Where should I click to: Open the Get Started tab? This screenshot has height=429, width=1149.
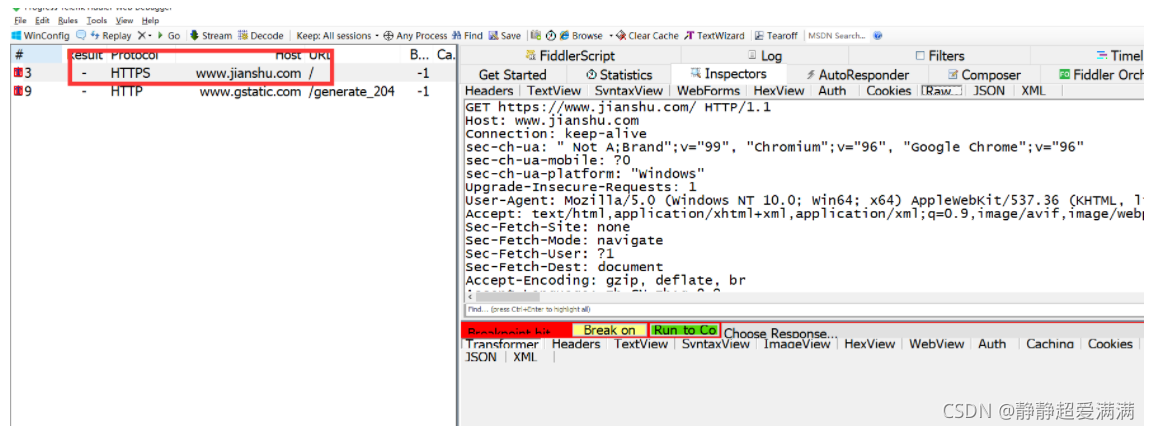click(x=512, y=75)
